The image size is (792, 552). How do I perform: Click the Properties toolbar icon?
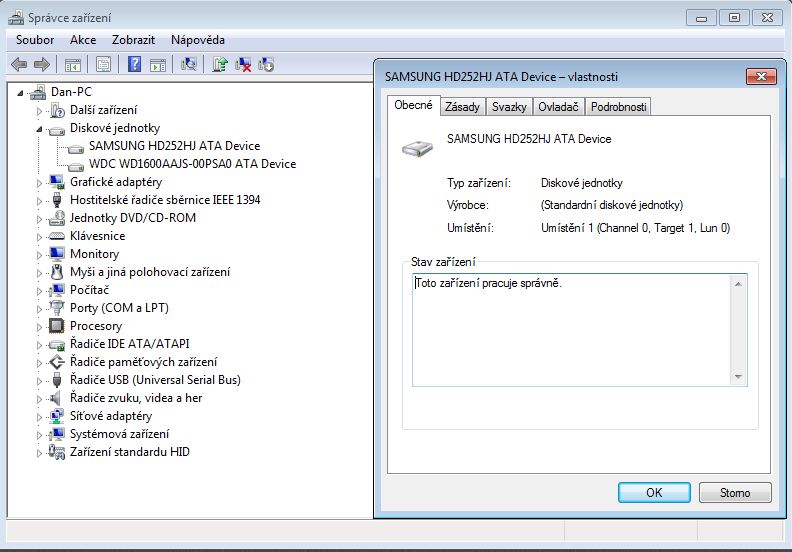(x=102, y=64)
